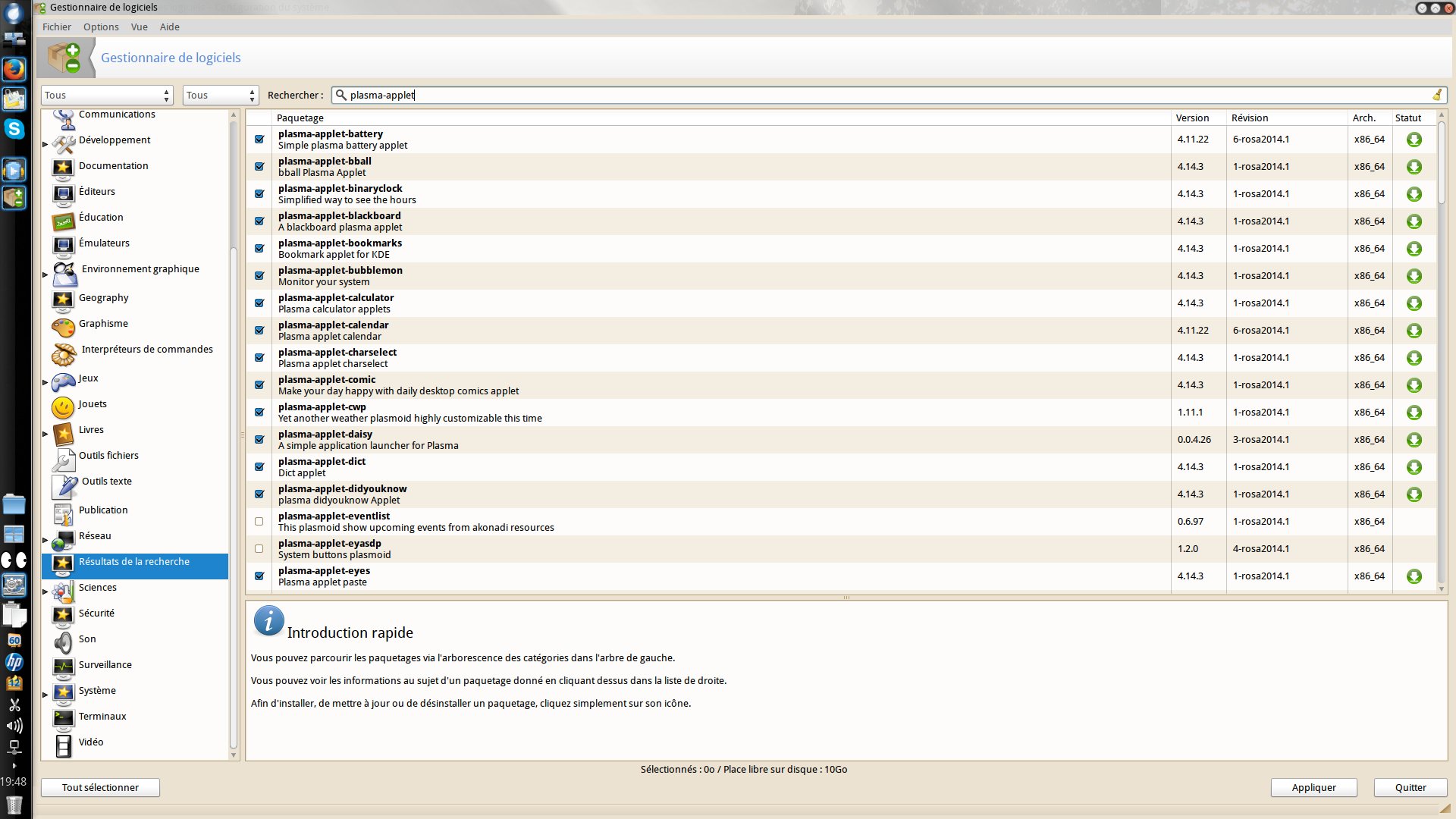Click the Surveillance category monitor icon
Screen dimensions: 1456x819
(x=64, y=667)
